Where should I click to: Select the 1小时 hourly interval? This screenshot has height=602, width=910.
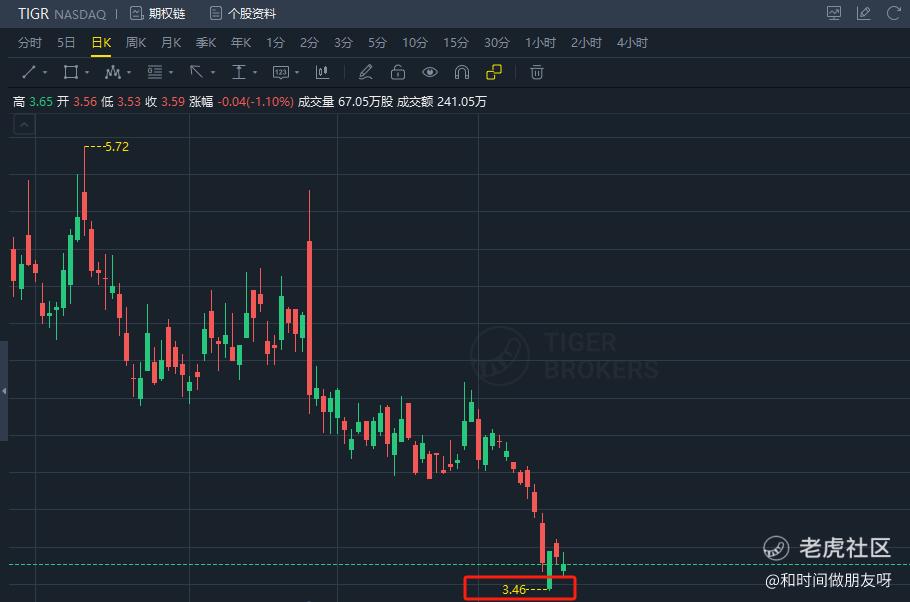tap(540, 42)
